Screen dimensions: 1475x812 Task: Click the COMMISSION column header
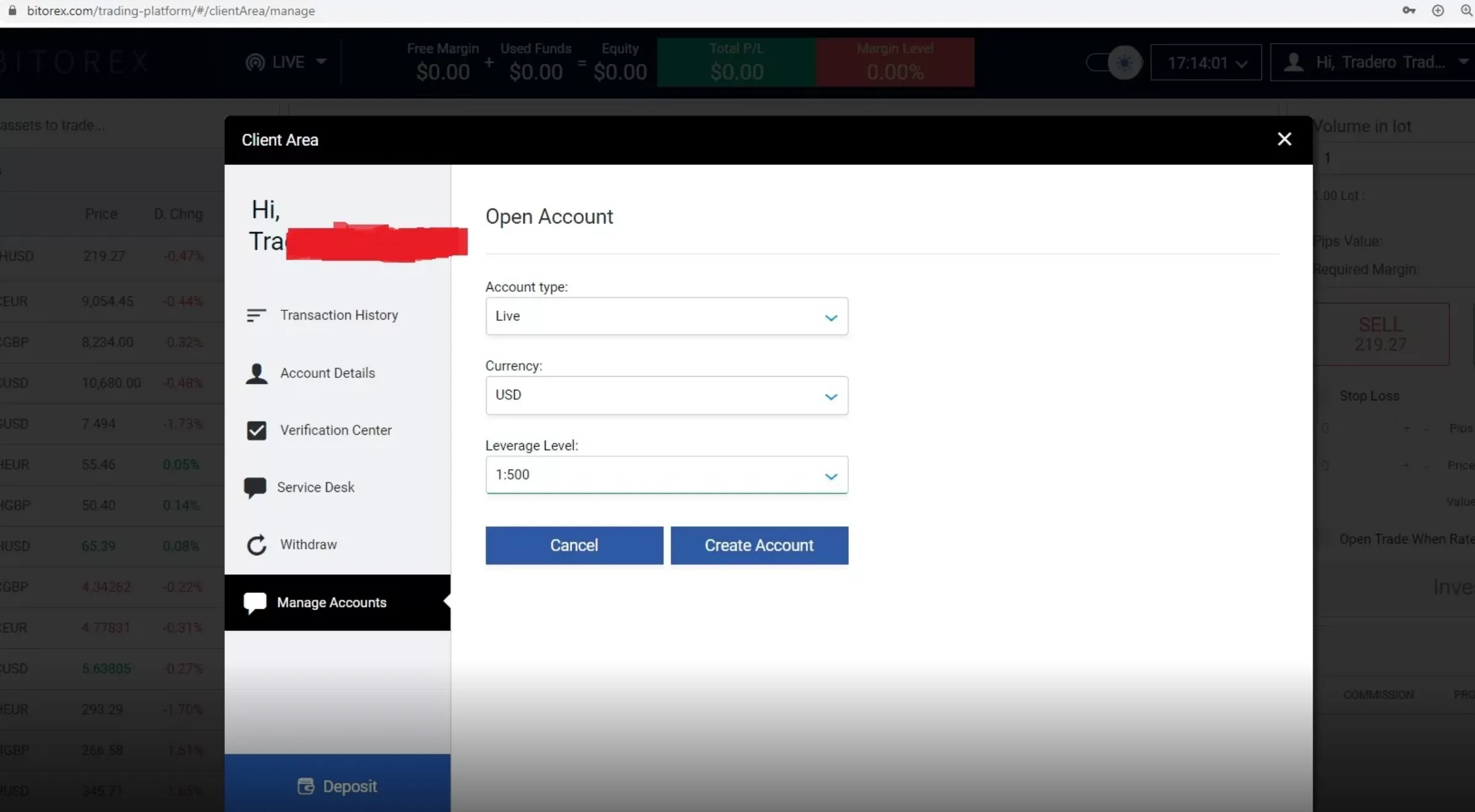coord(1378,695)
